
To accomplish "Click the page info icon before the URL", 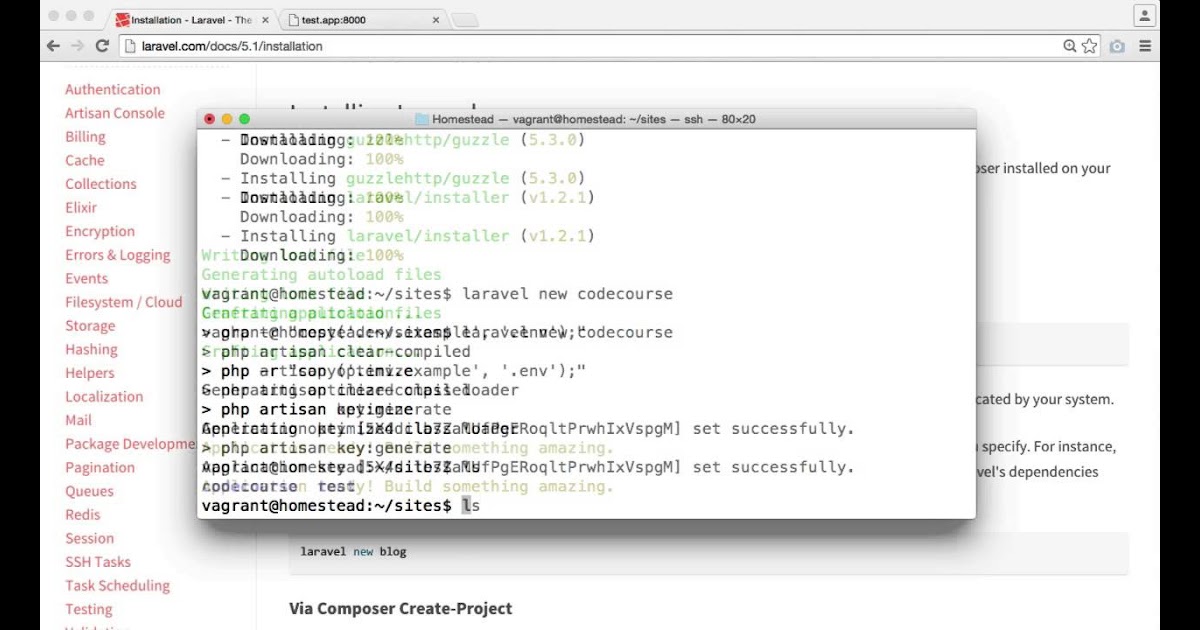I will click(x=129, y=46).
